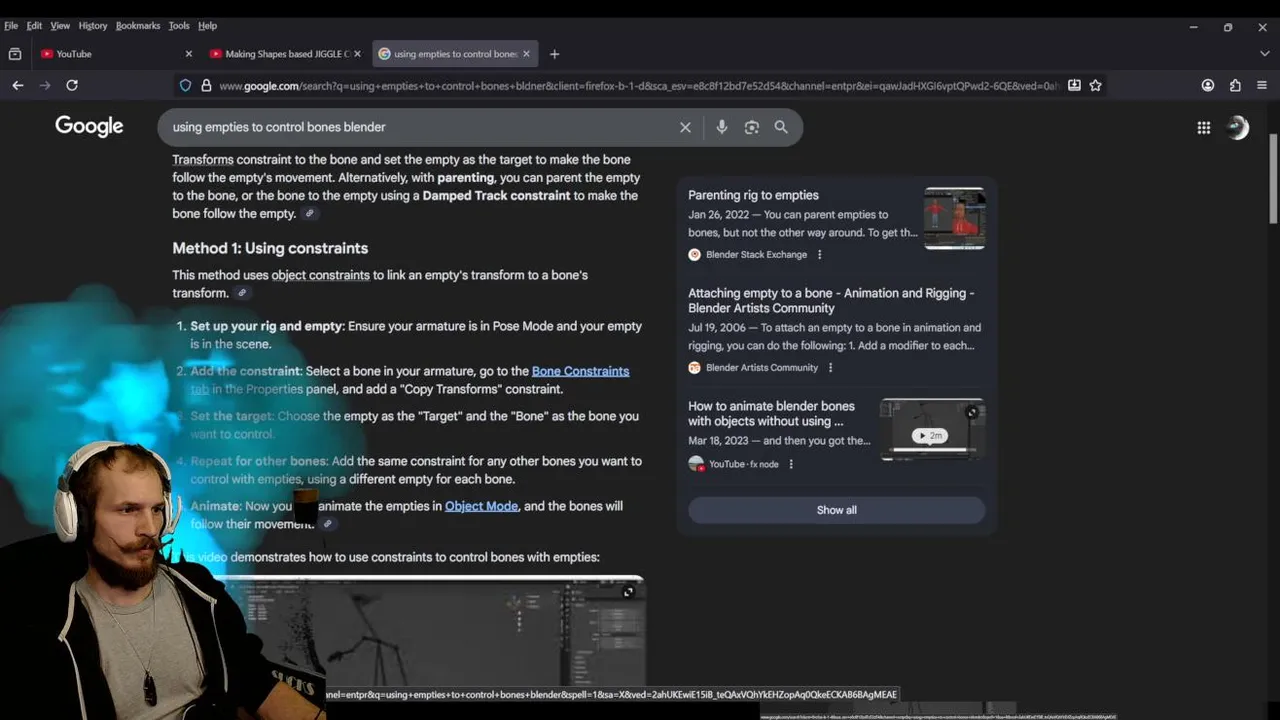This screenshot has width=1280, height=720.
Task: Click the Google logo
Action: 89,126
